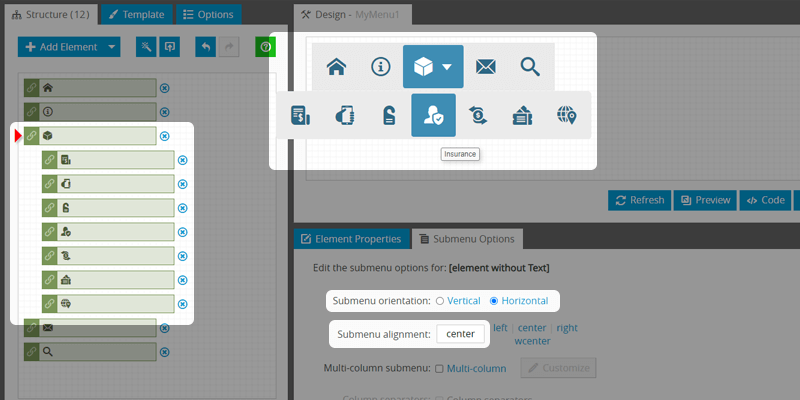Select Horizontal submenu orientation
This screenshot has height=400, width=800.
(x=494, y=300)
